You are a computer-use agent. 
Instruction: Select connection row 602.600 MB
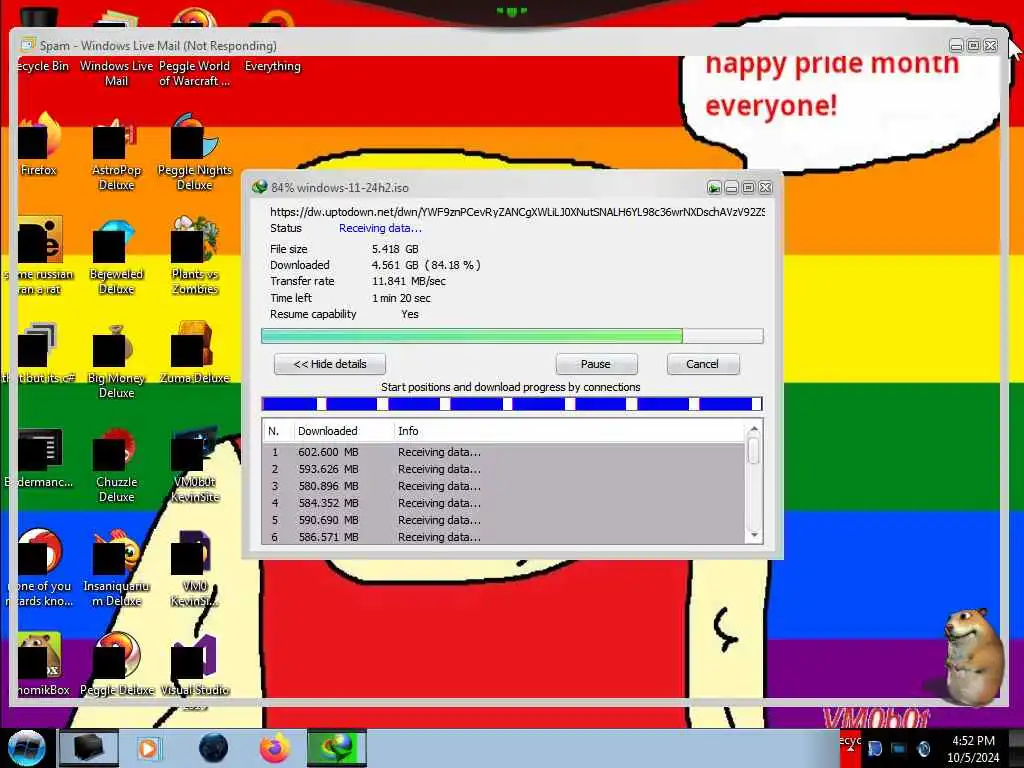tap(504, 452)
